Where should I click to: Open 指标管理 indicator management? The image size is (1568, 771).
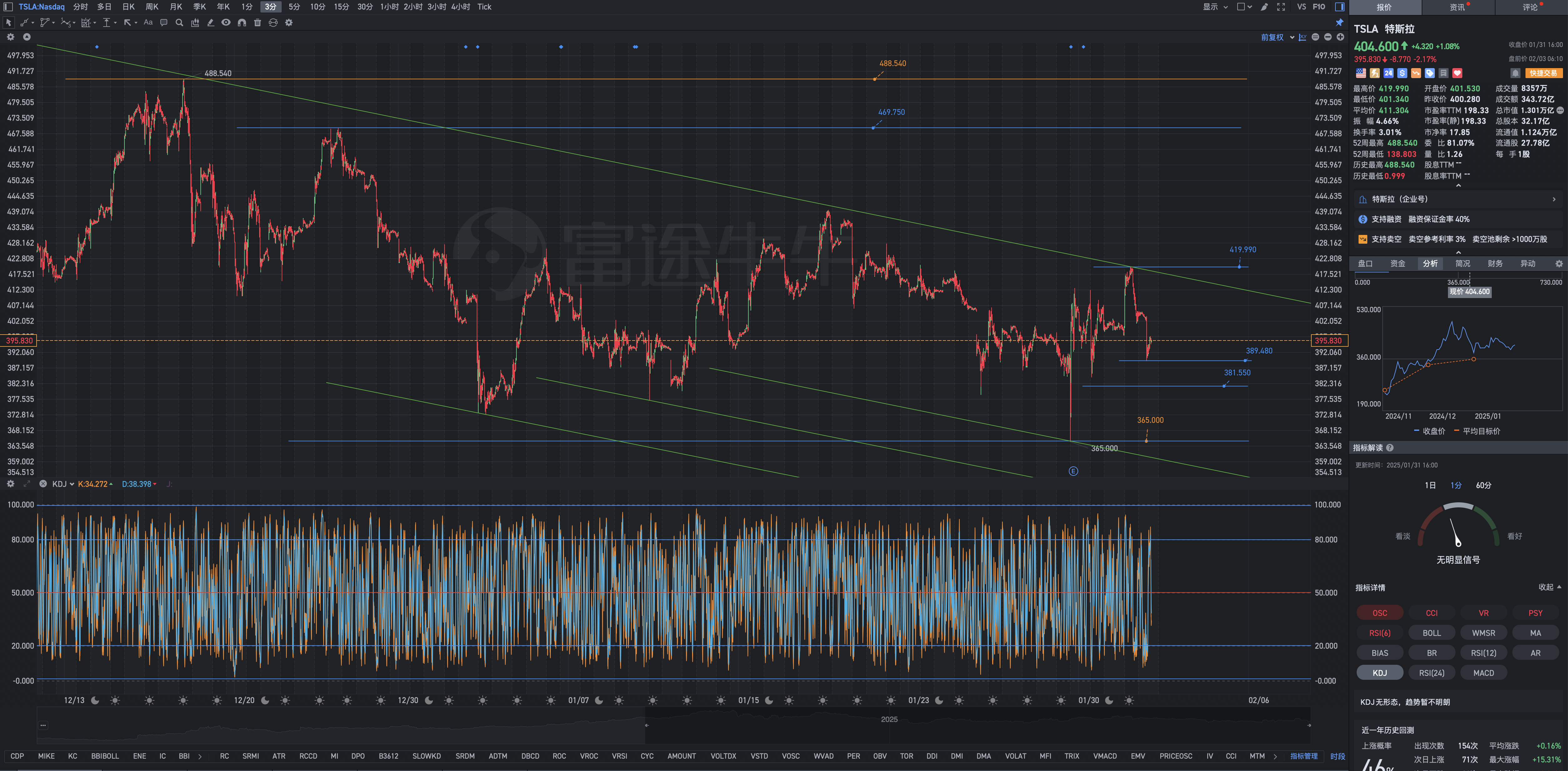(1303, 756)
